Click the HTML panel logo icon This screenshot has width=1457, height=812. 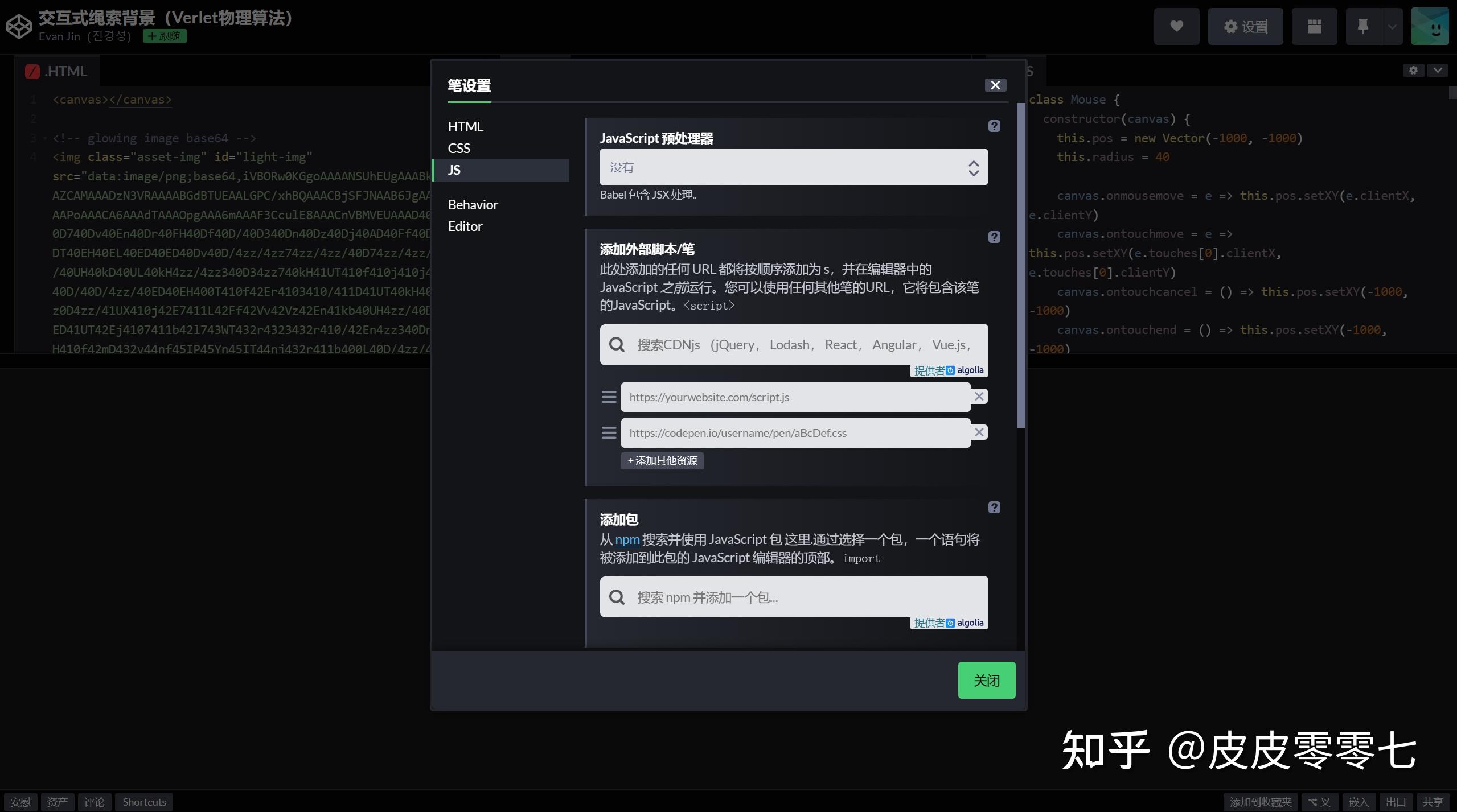(32, 71)
